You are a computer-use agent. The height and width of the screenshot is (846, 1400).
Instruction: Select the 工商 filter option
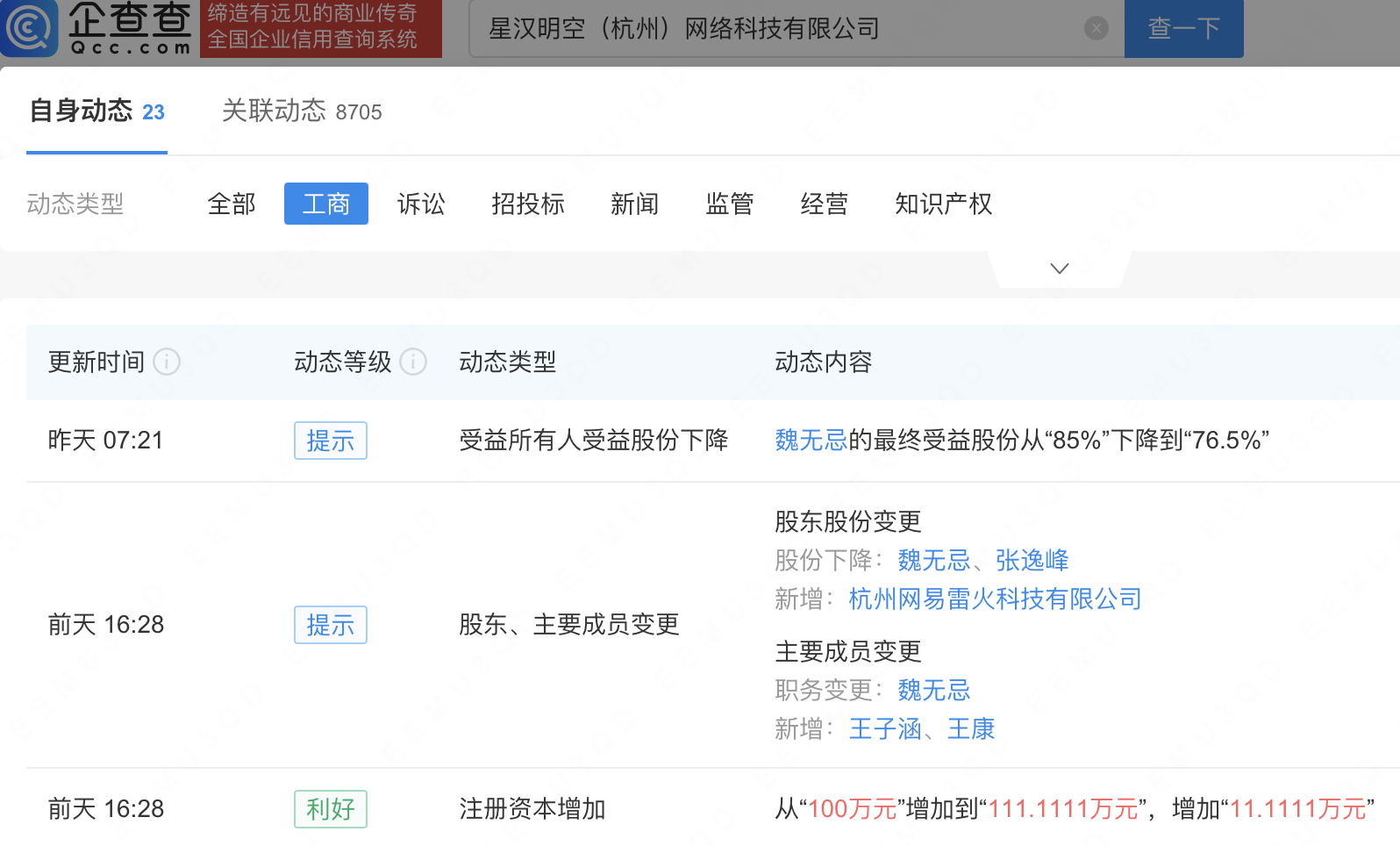pos(325,204)
